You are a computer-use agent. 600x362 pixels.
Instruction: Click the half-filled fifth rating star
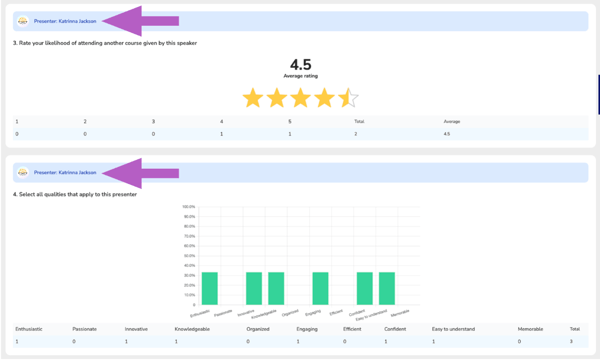click(348, 98)
